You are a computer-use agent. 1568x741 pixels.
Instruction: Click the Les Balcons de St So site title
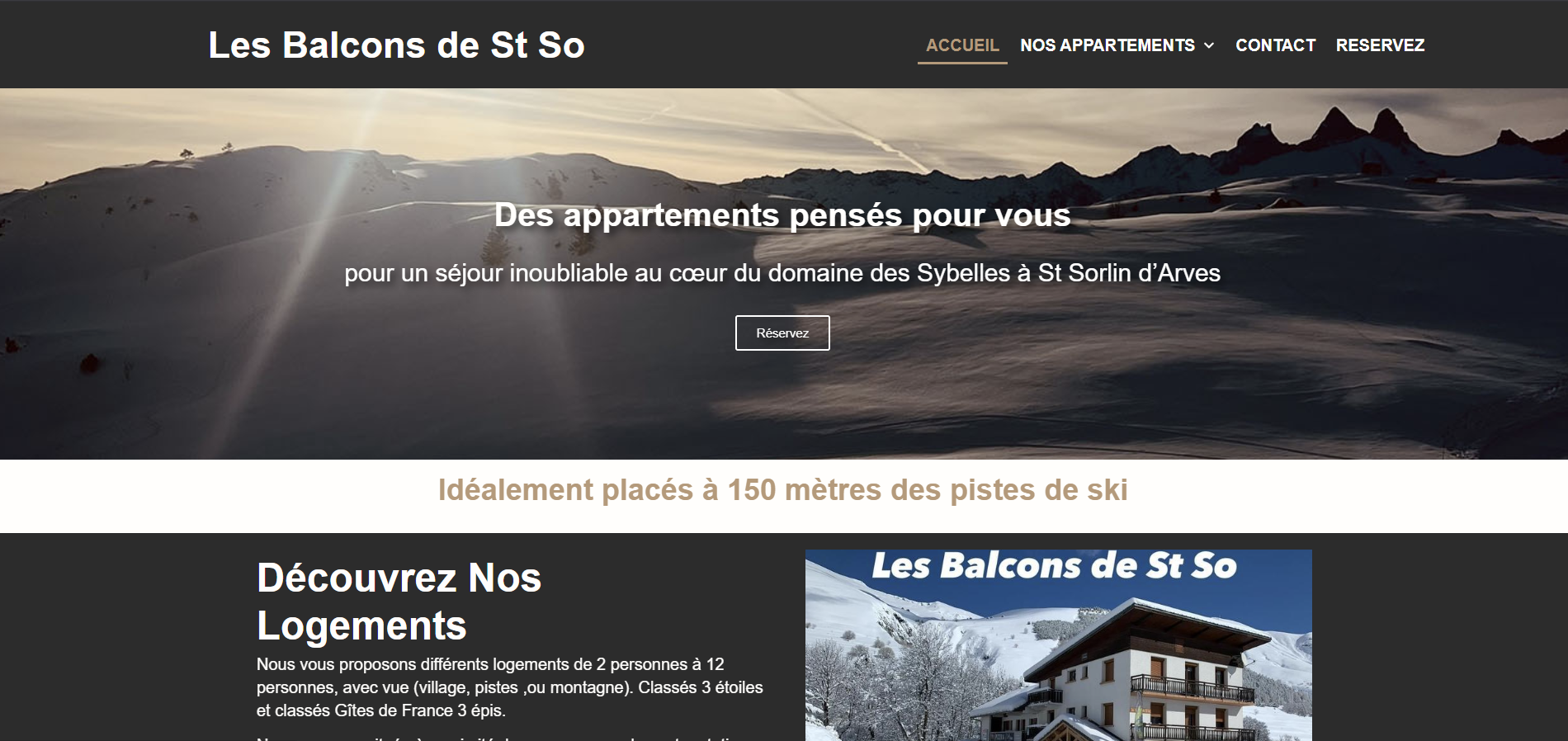[x=396, y=45]
